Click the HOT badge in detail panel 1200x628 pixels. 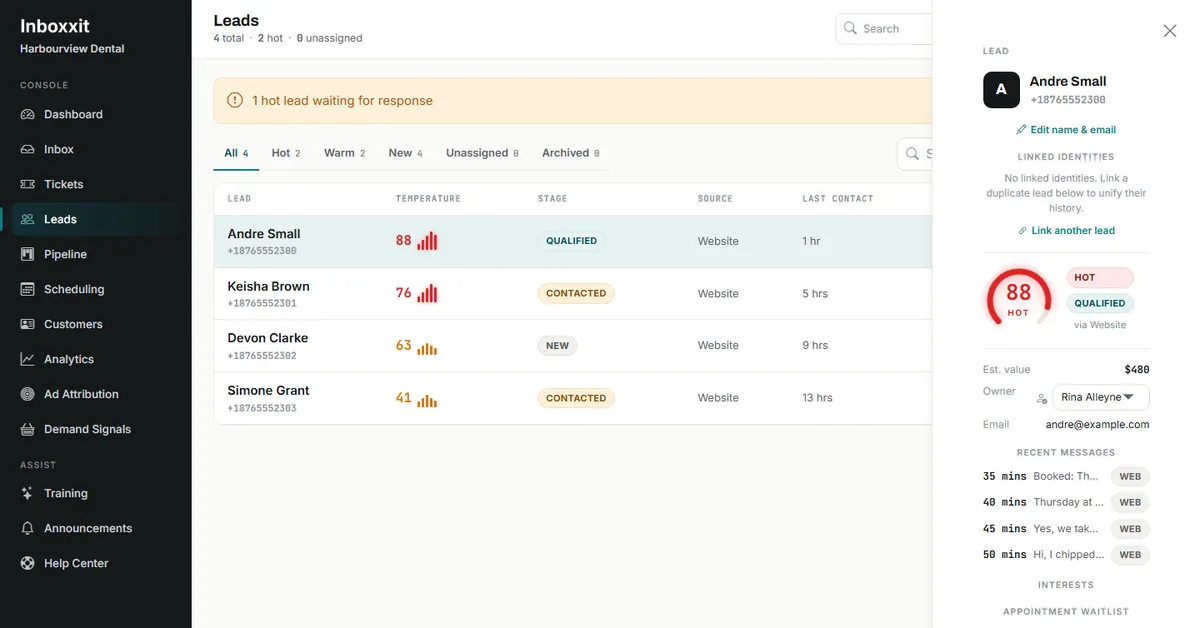(1100, 277)
